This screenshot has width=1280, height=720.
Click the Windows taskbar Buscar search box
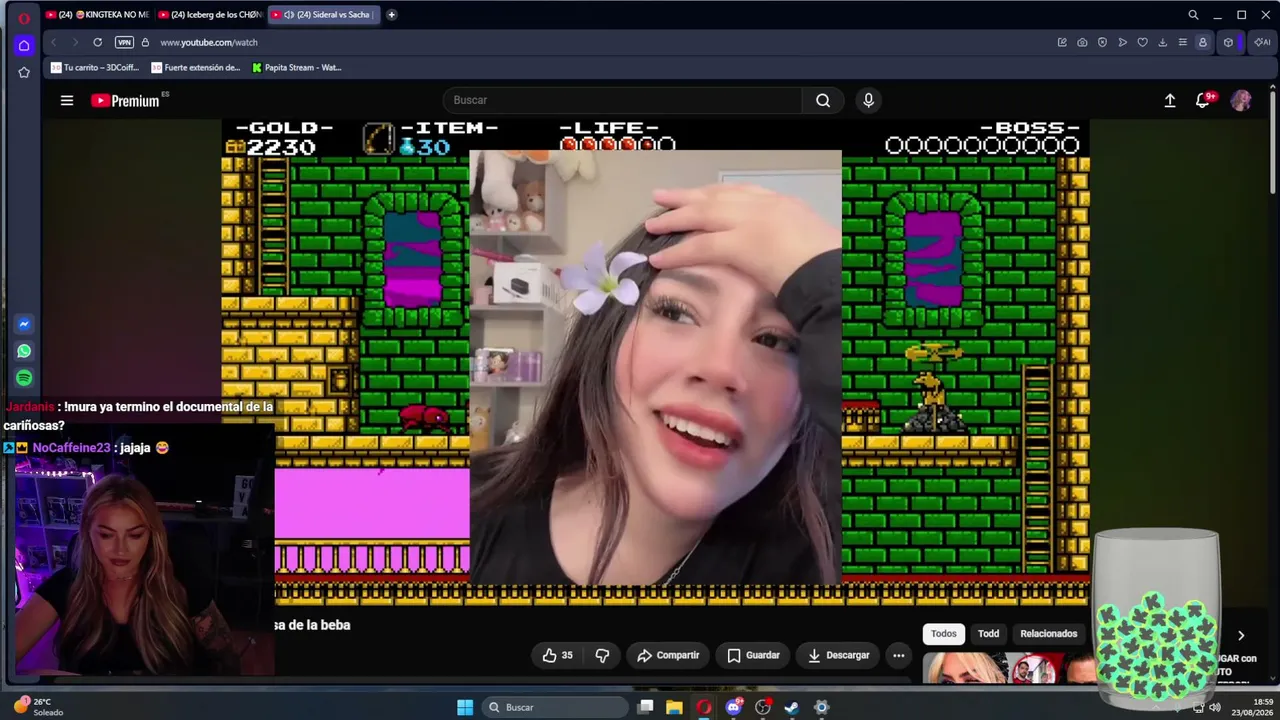554,707
